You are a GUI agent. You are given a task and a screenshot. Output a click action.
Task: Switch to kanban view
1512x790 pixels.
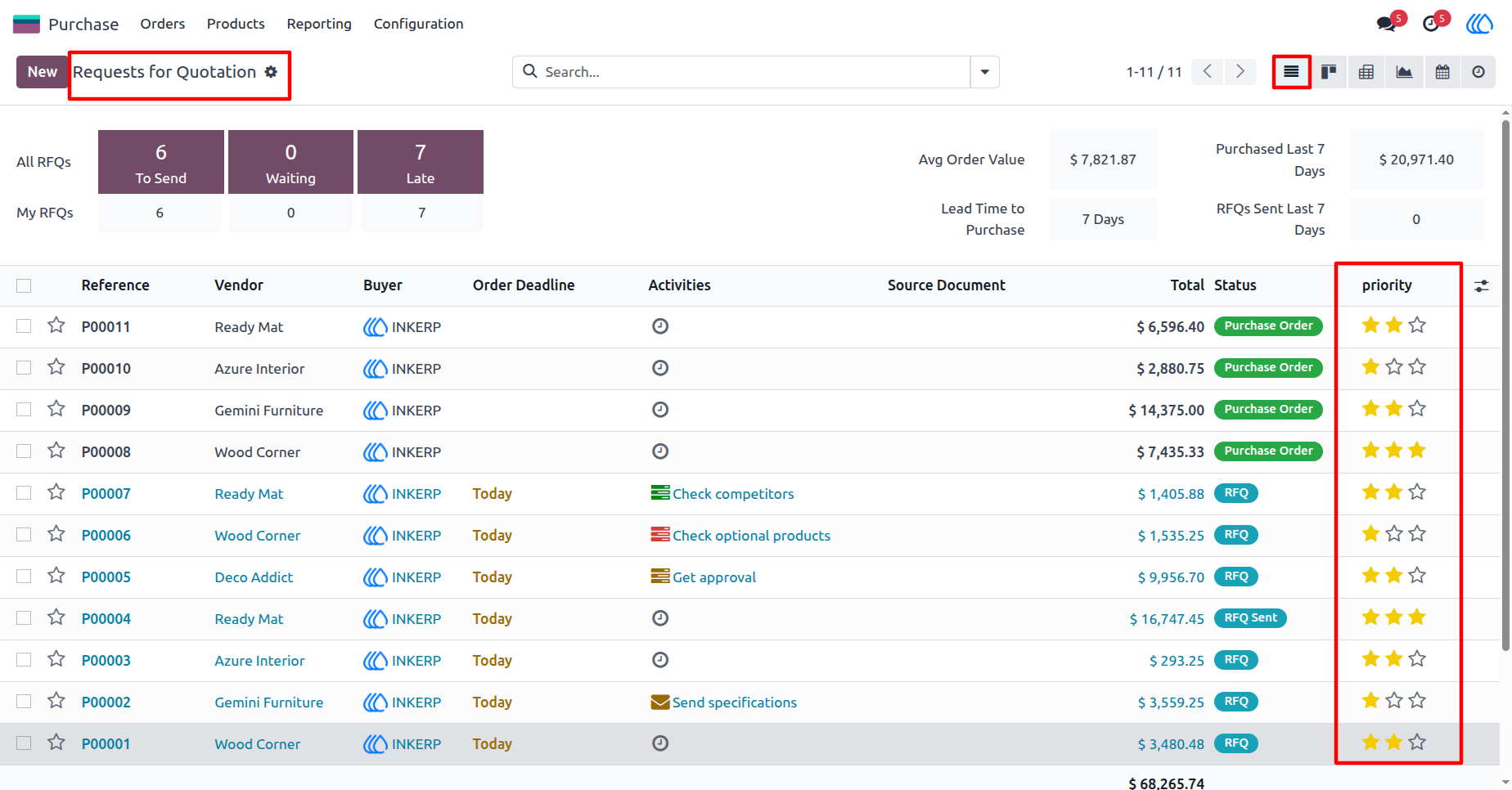click(x=1329, y=72)
